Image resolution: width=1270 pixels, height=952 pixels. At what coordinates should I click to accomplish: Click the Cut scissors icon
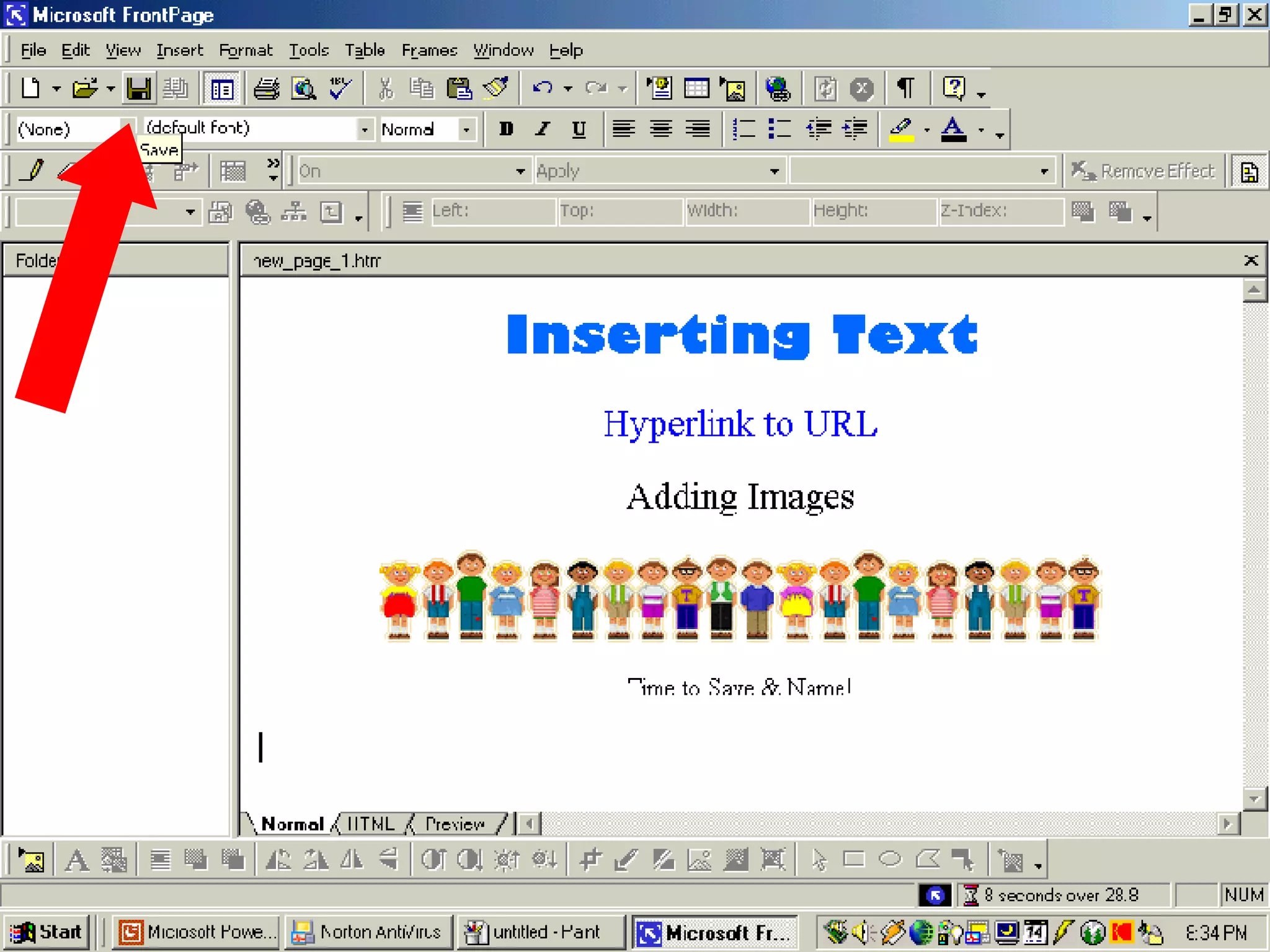(386, 89)
